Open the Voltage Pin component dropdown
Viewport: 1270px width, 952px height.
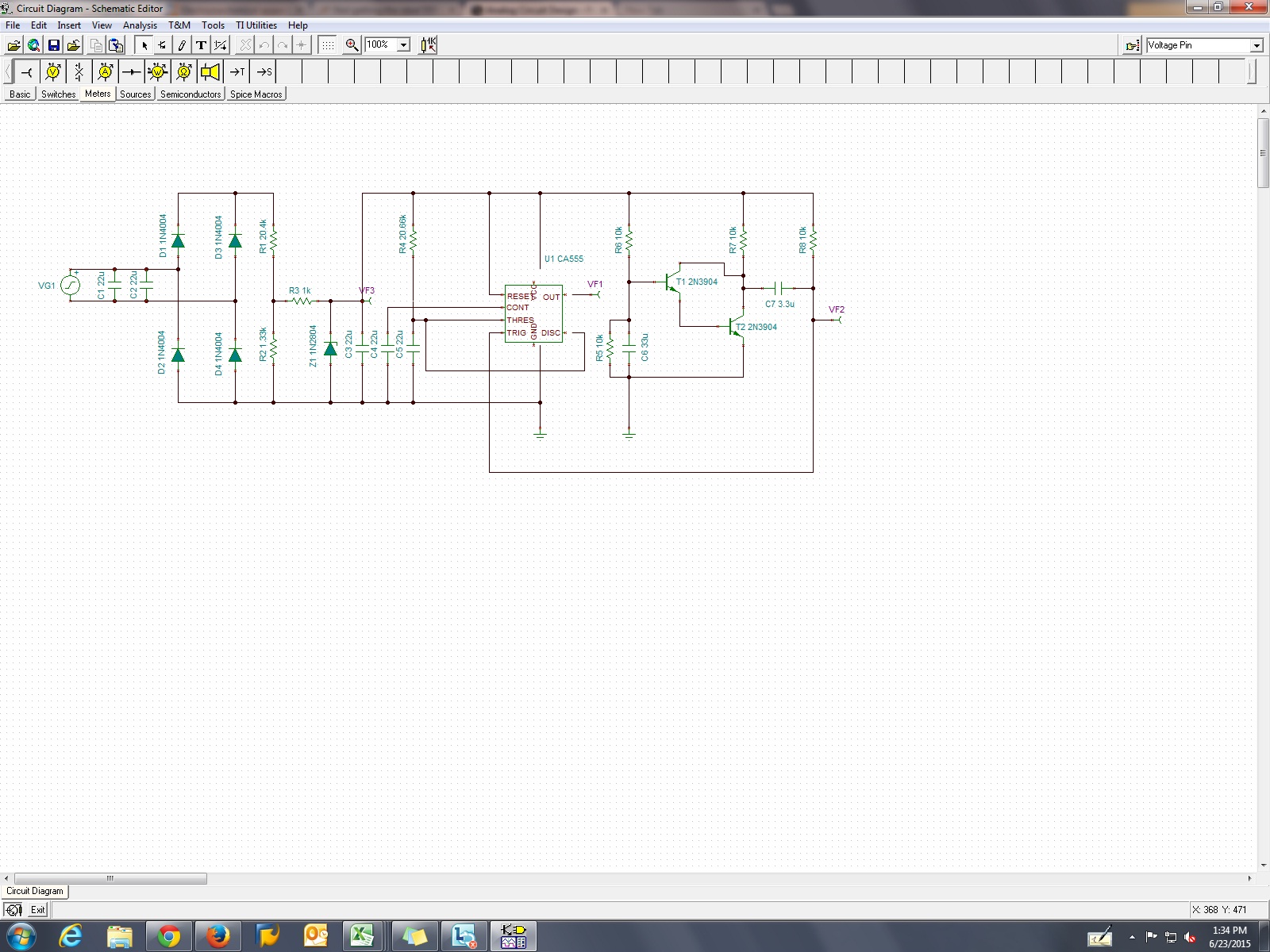point(1257,46)
